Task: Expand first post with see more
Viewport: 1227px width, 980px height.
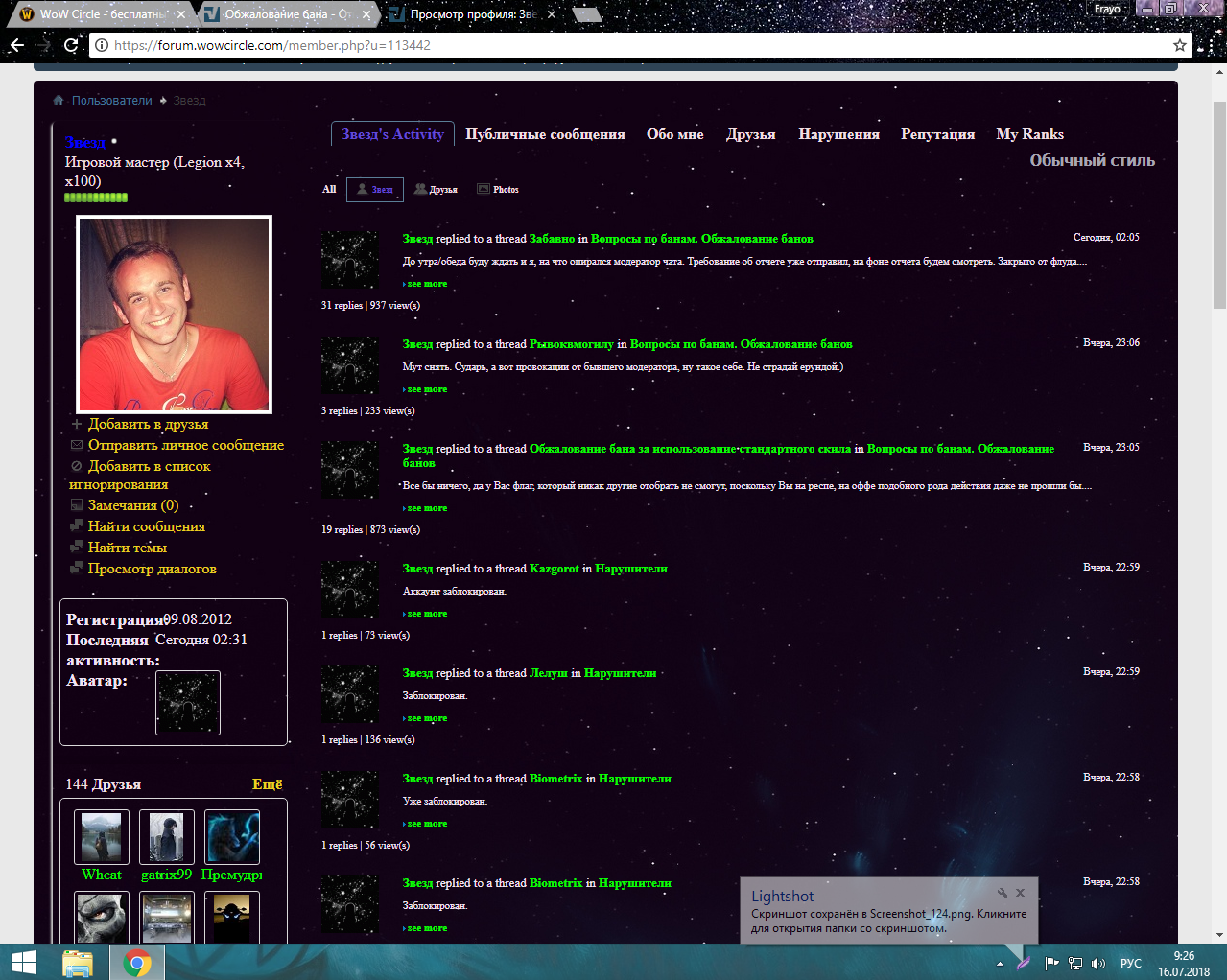Action: 427,284
